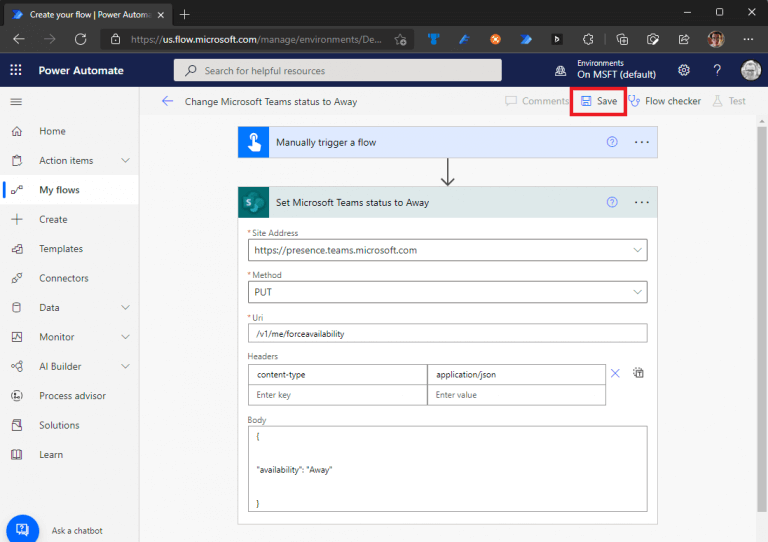
Task: Click the application/json header value field
Action: tap(516, 375)
